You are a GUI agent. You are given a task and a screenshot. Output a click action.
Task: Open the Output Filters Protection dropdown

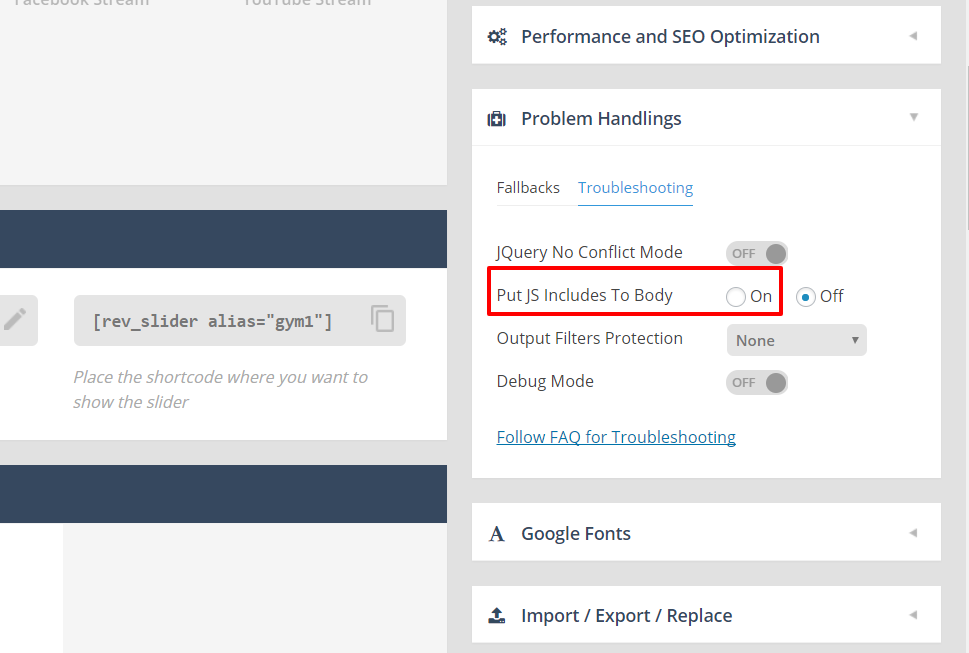click(x=796, y=340)
